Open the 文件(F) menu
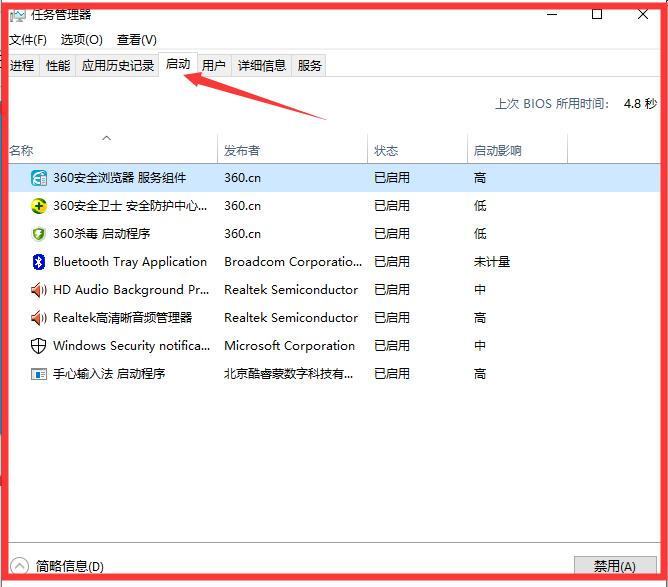The height and width of the screenshot is (587, 668). 28,40
